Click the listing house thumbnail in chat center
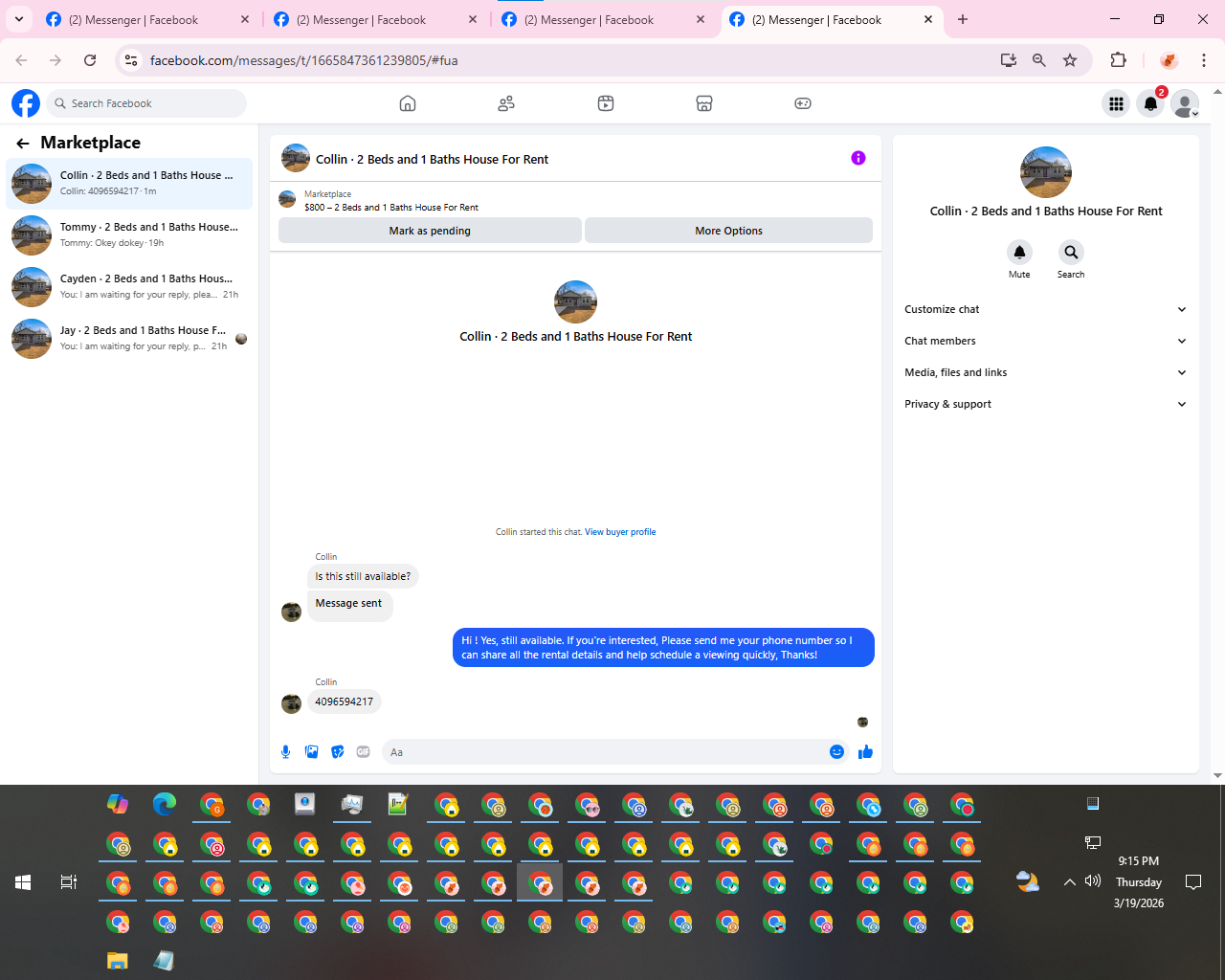1225x980 pixels. (575, 302)
